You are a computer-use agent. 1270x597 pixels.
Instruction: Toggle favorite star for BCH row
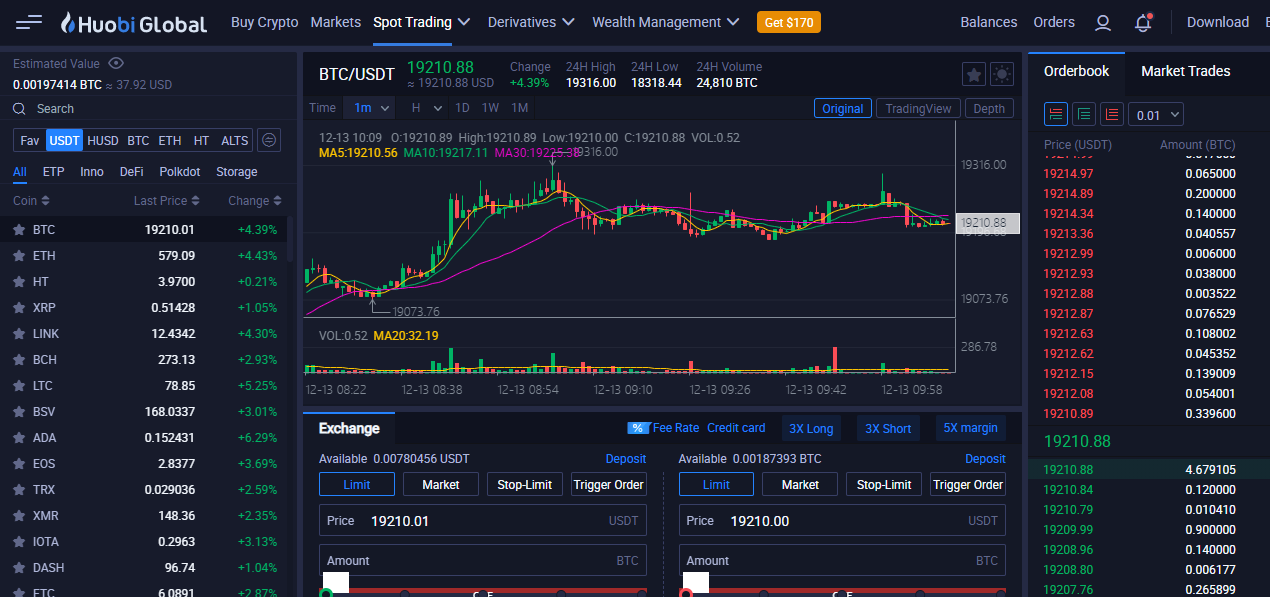pyautogui.click(x=18, y=360)
